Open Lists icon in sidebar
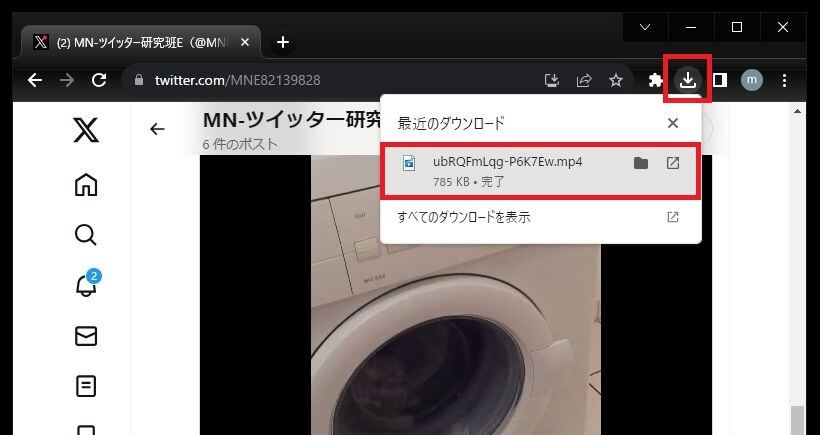 (86, 386)
